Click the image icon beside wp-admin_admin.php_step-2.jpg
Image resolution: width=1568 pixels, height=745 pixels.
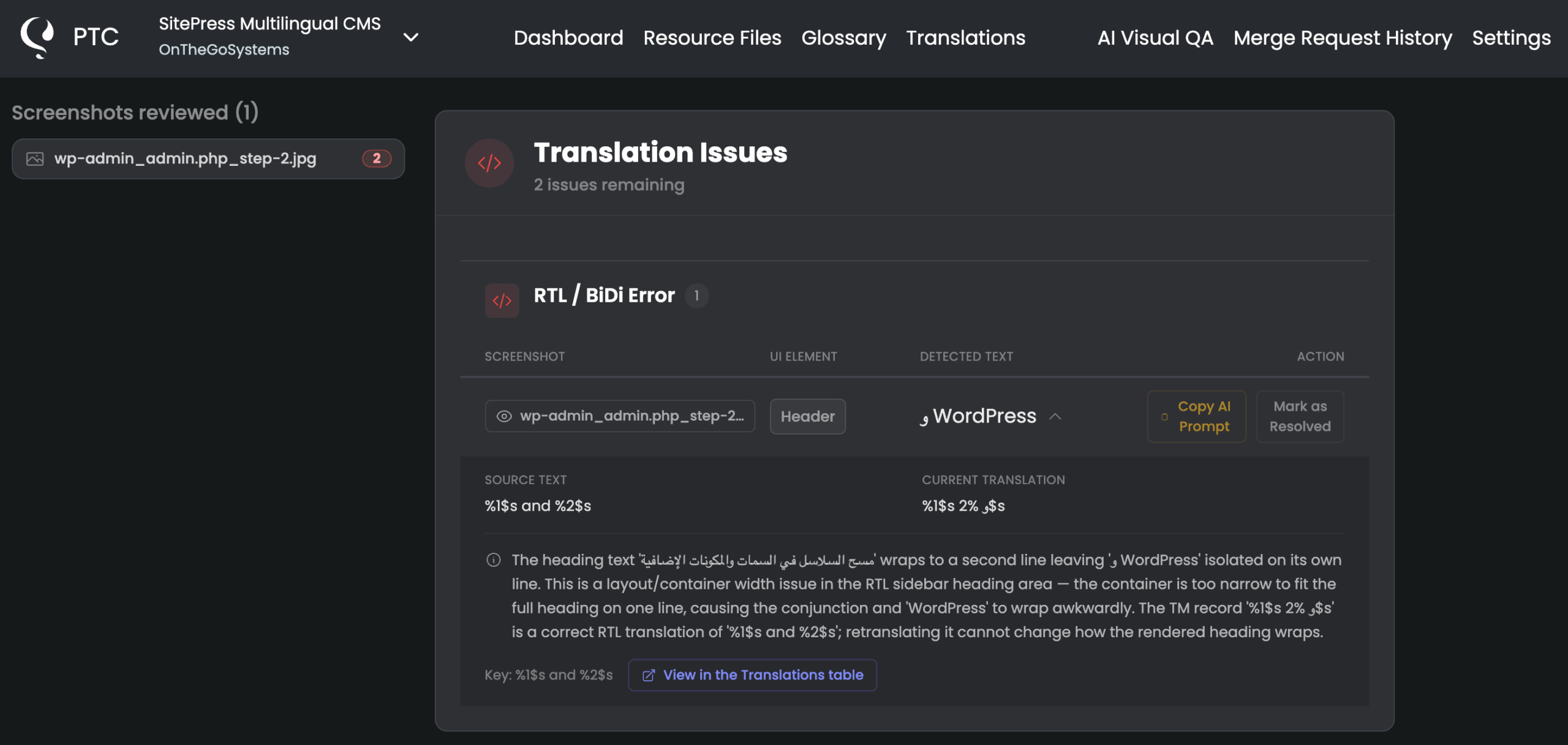[35, 159]
